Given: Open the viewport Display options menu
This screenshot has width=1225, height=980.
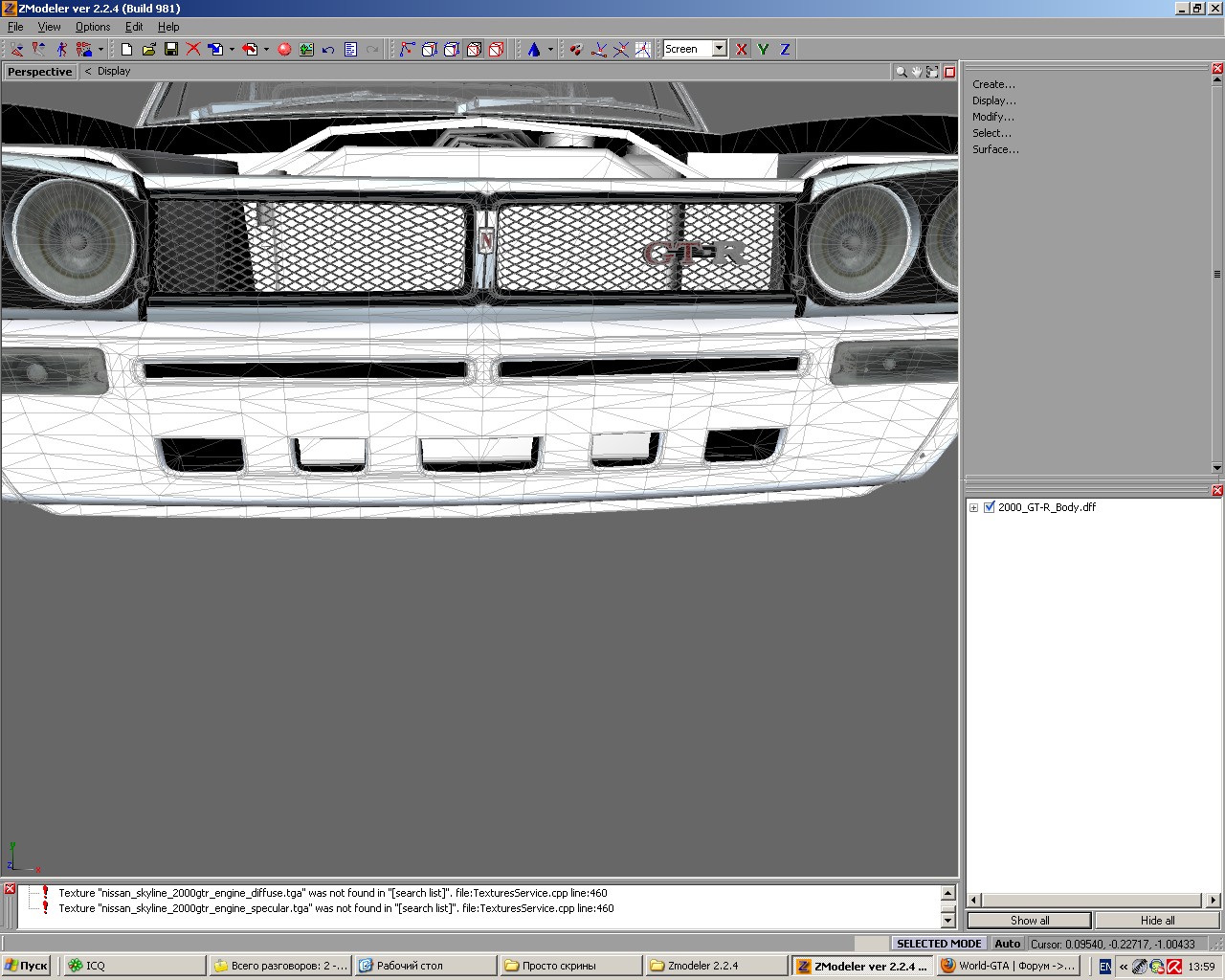Looking at the screenshot, I should click(x=113, y=72).
